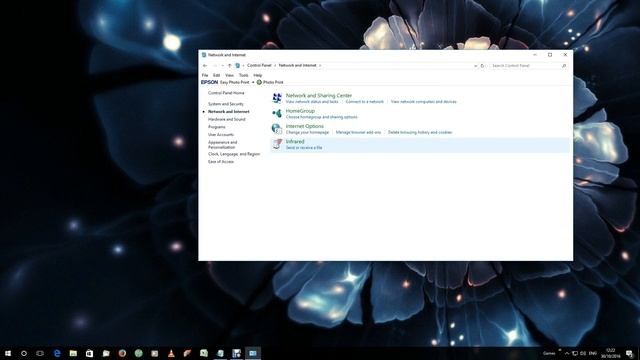The width and height of the screenshot is (640, 360).
Task: Open Appearance and Personalization category
Action: click(222, 144)
